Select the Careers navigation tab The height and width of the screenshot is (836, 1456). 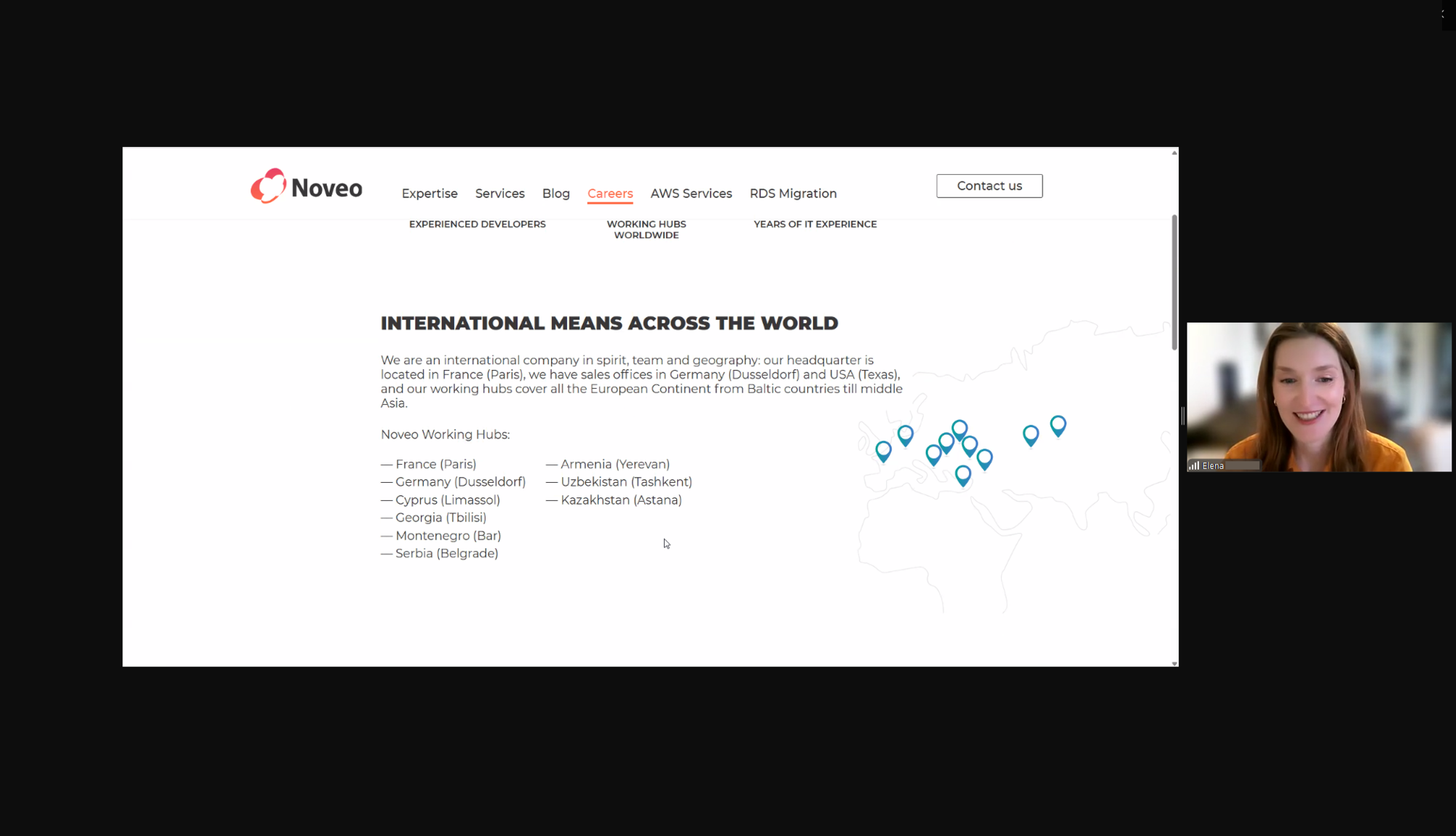point(610,194)
